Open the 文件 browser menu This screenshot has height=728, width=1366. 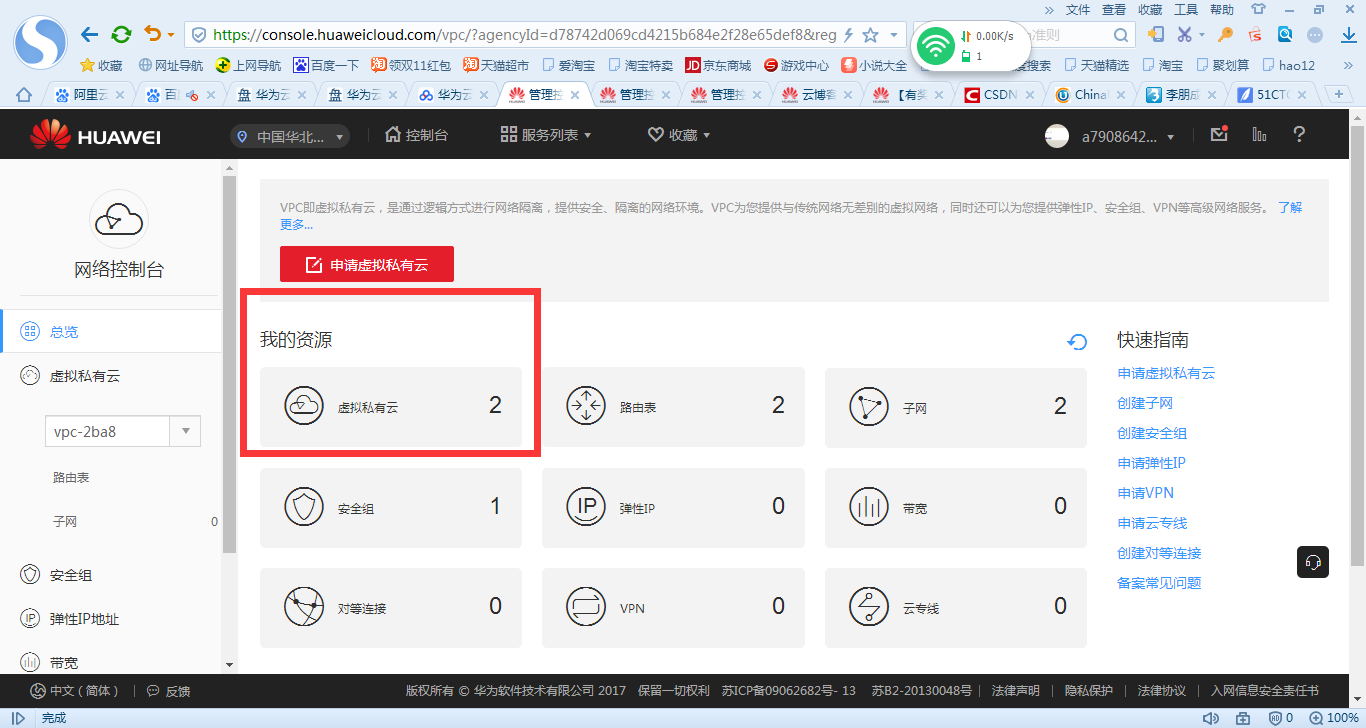pyautogui.click(x=1078, y=9)
